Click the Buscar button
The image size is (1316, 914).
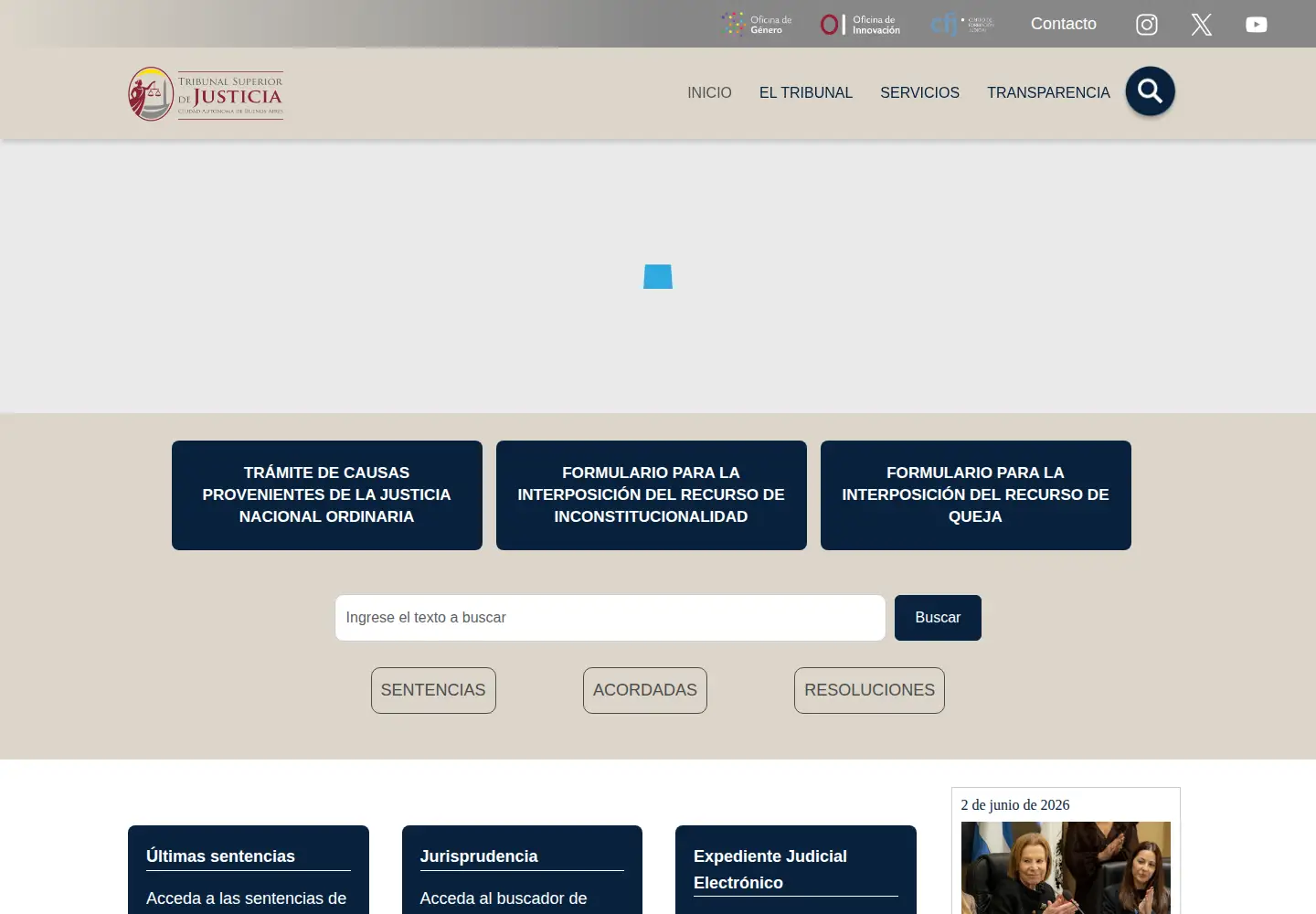point(938,618)
